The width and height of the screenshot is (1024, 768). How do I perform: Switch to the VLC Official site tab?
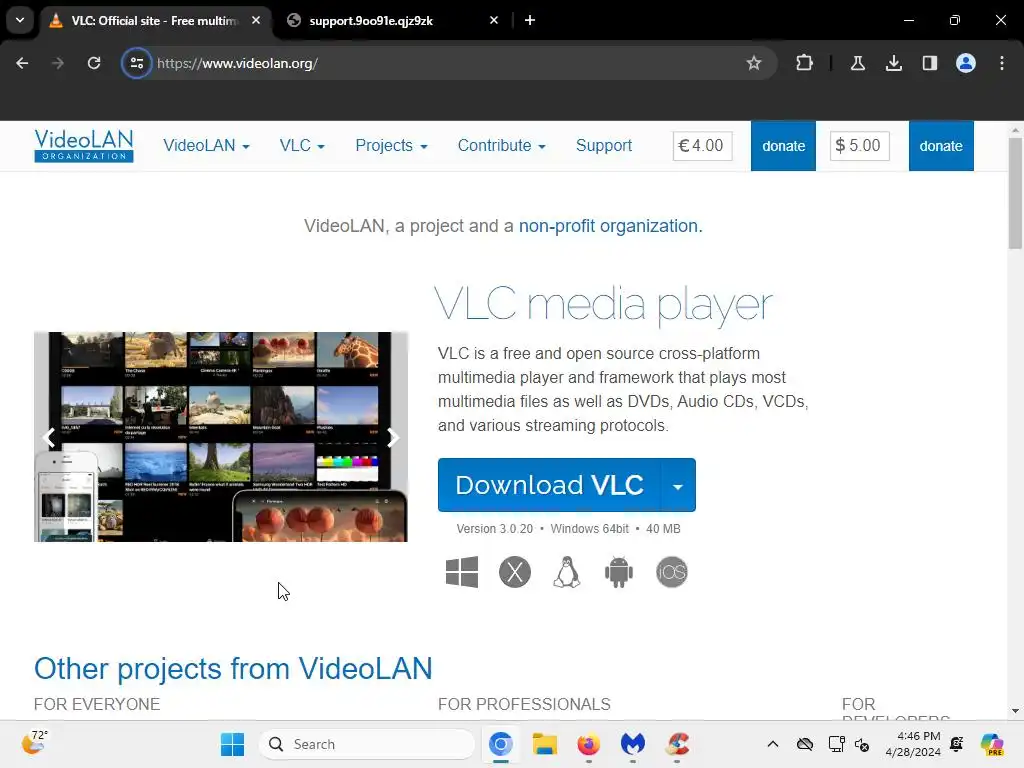coord(154,20)
